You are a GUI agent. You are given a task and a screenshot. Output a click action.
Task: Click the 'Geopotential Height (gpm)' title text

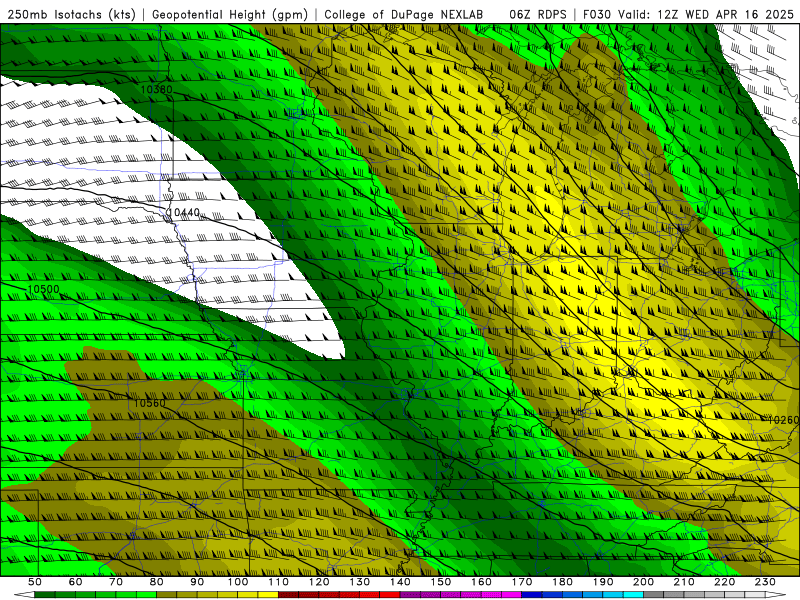230,14
